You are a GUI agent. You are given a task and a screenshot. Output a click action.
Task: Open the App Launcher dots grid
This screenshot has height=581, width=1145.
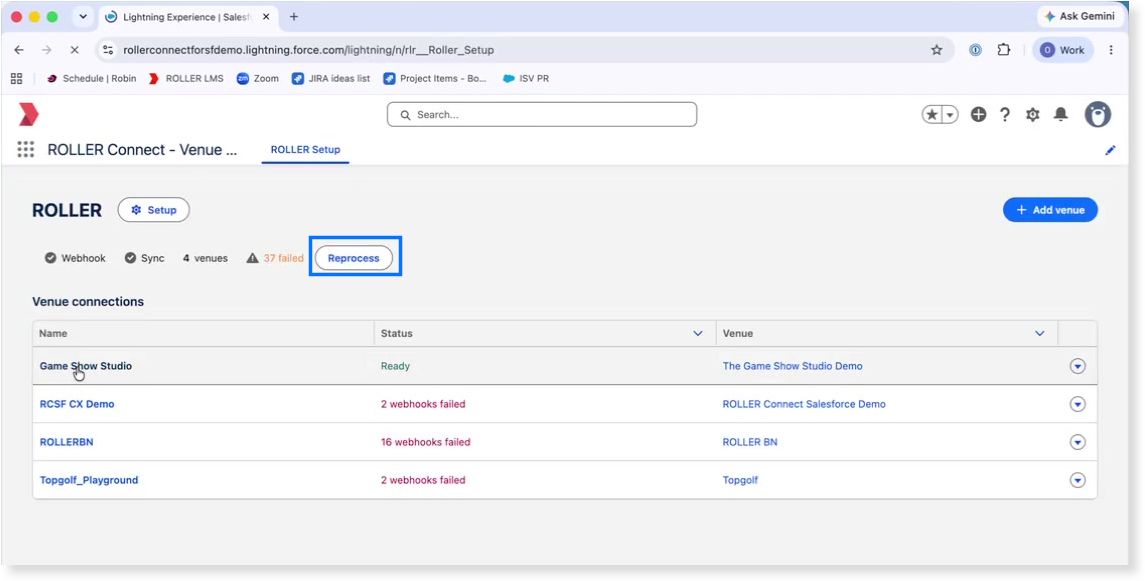(26, 150)
